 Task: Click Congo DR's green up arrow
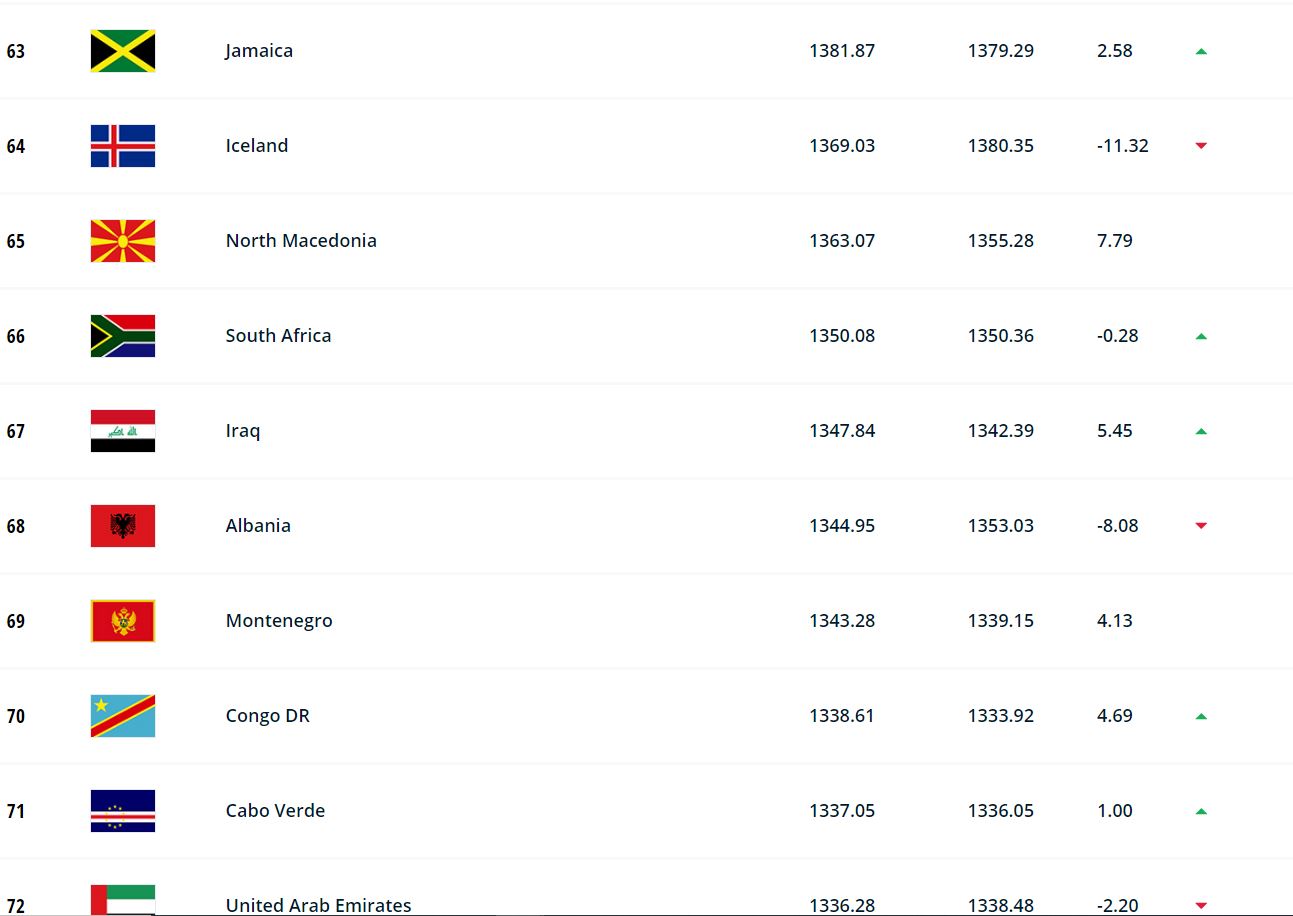1201,716
